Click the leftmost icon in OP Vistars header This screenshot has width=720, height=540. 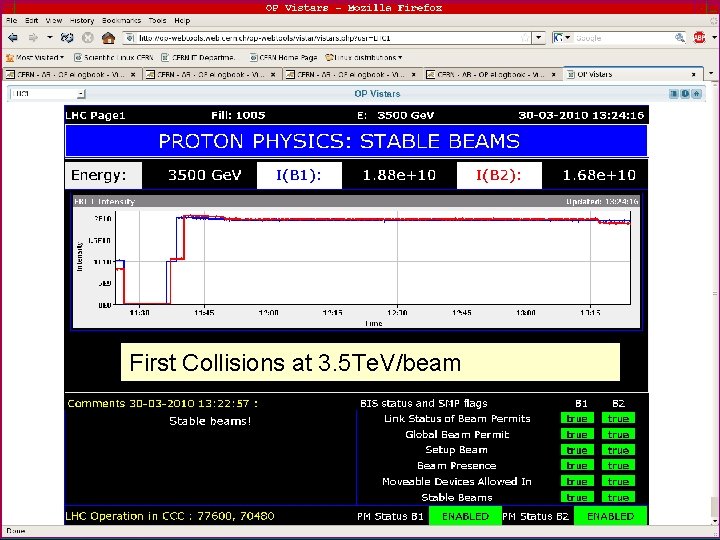(674, 94)
